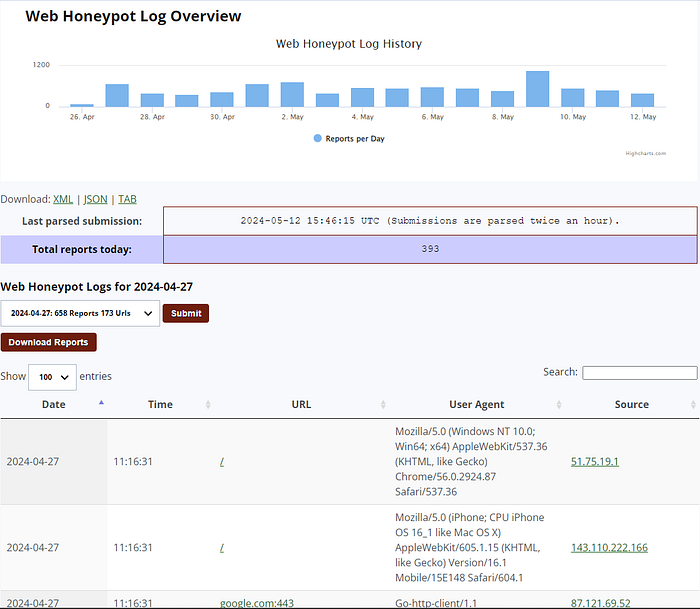Download the JSON log format
The image size is (700, 609).
pos(96,199)
